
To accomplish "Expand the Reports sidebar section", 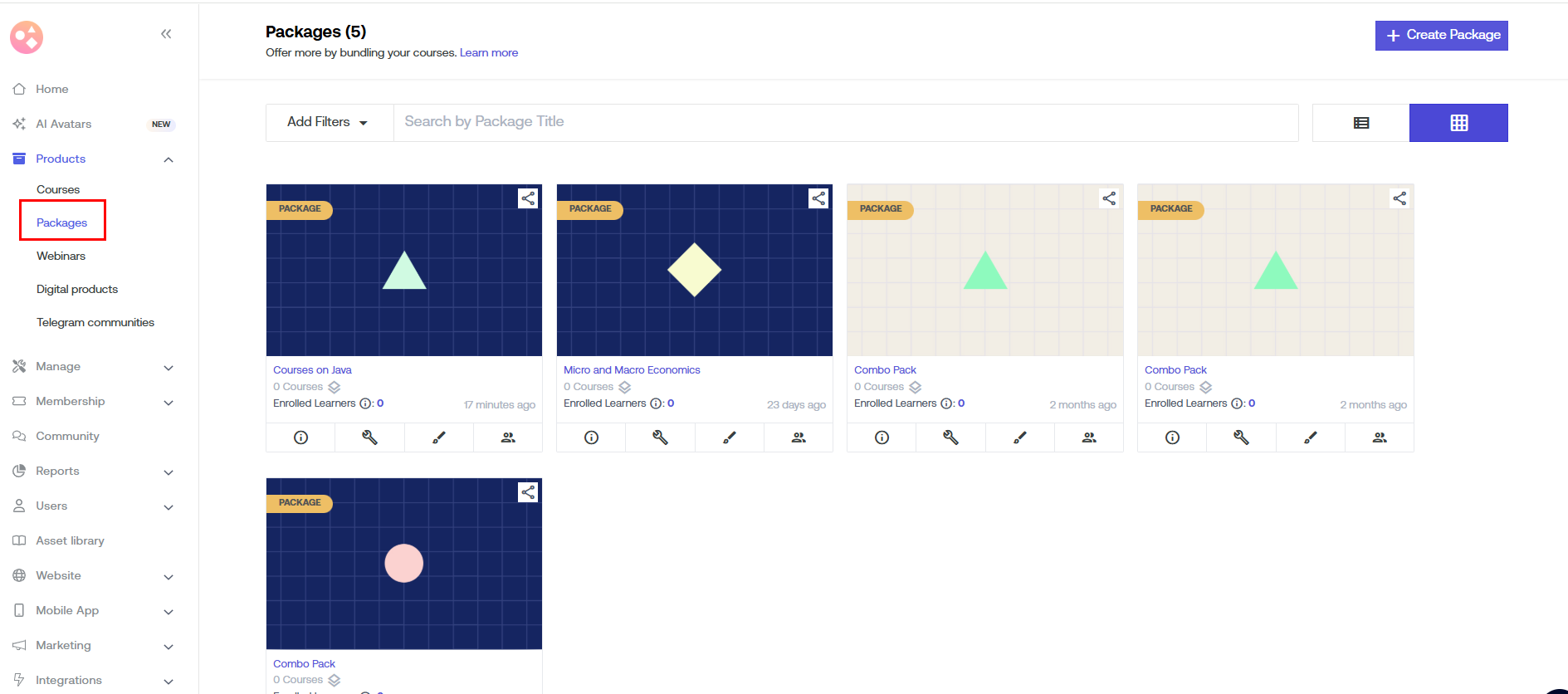I will (91, 471).
